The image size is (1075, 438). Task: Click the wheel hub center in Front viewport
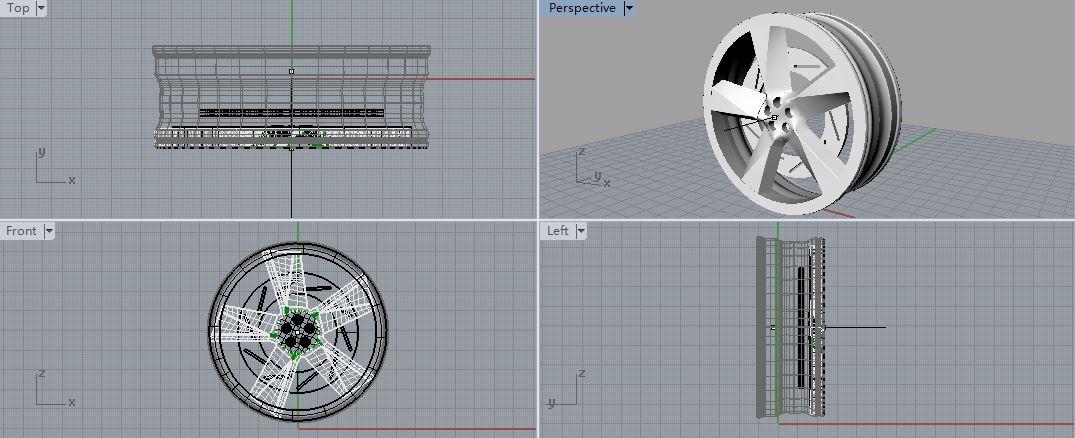tap(297, 329)
